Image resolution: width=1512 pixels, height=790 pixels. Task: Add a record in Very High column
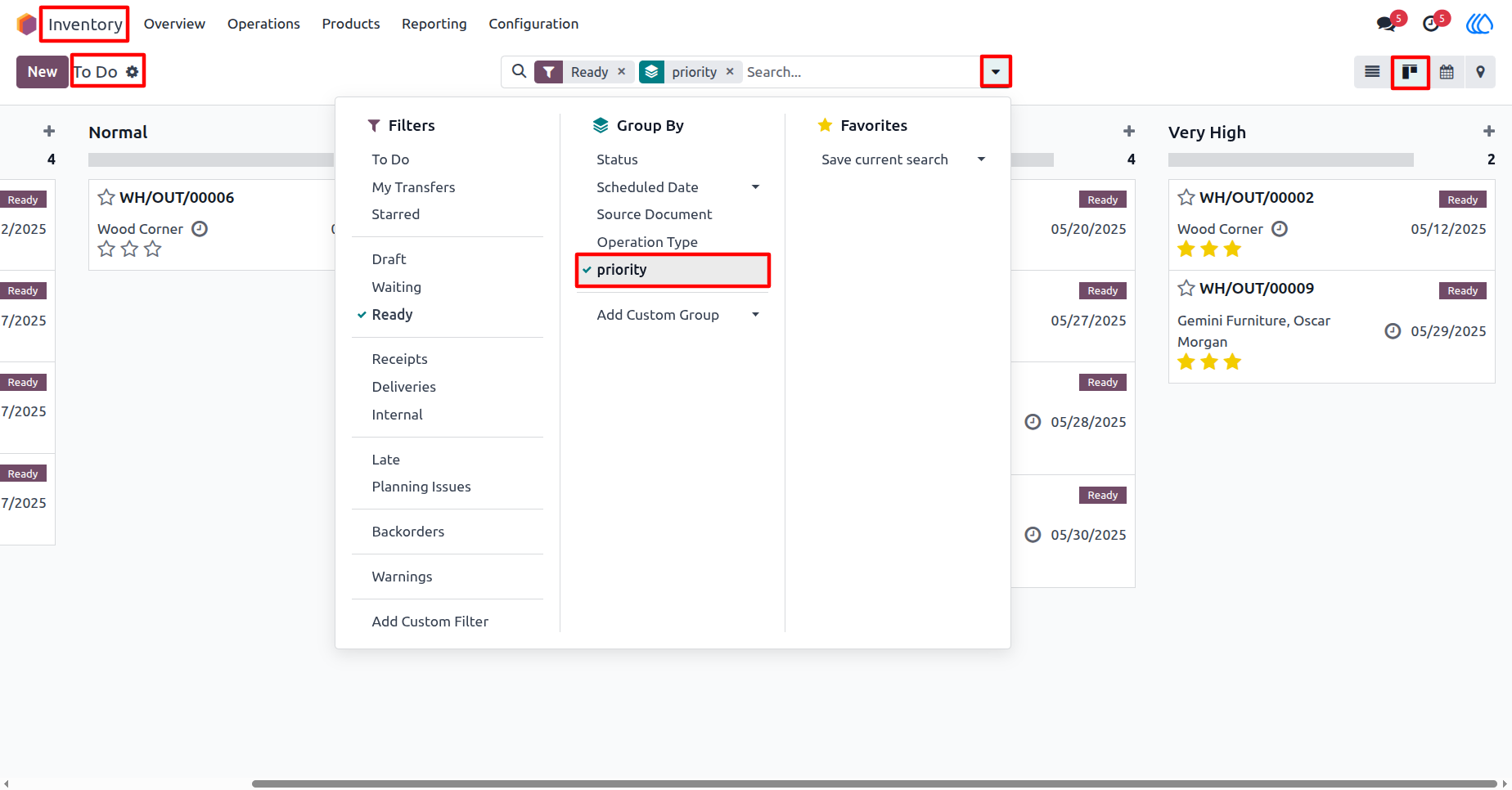(x=1488, y=132)
